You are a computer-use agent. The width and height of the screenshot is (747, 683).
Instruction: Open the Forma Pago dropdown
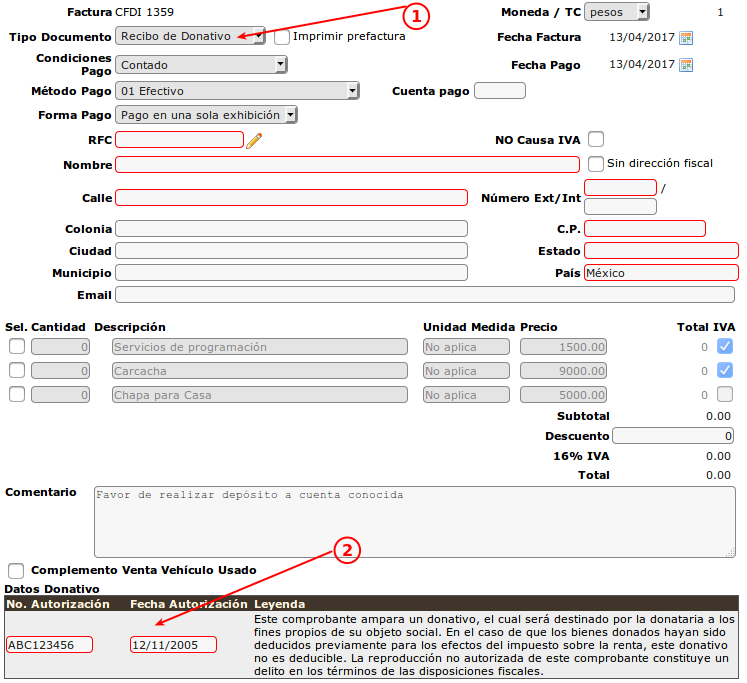pos(206,115)
